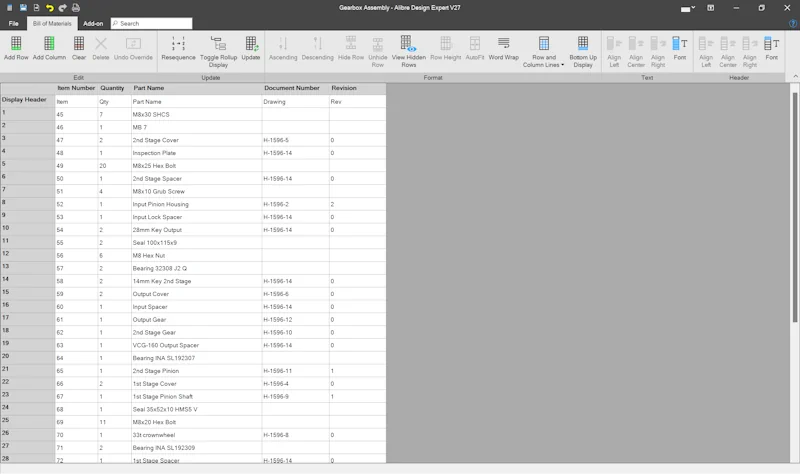800x474 pixels.
Task: Select the Item Number column header
Action: point(76,88)
